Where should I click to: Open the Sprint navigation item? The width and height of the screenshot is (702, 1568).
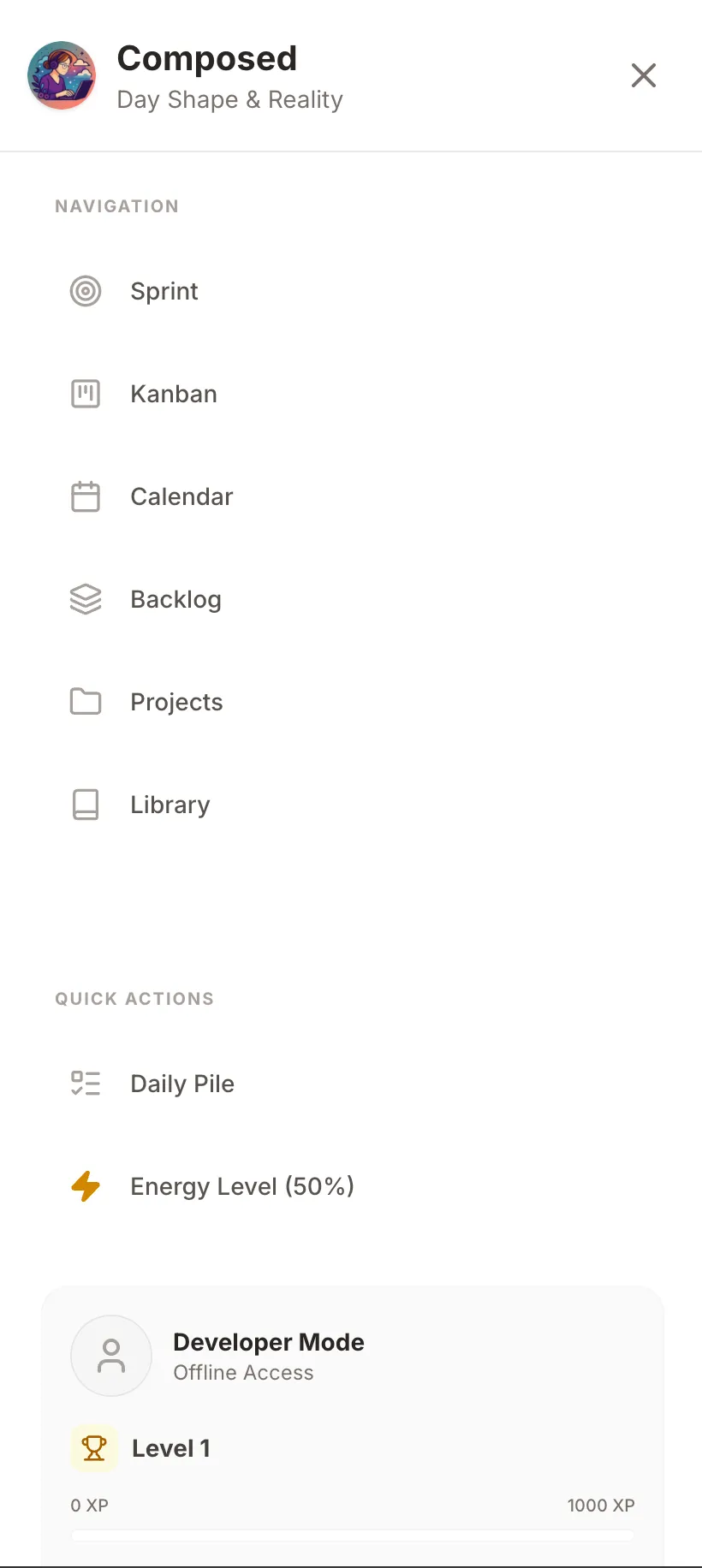tap(164, 291)
